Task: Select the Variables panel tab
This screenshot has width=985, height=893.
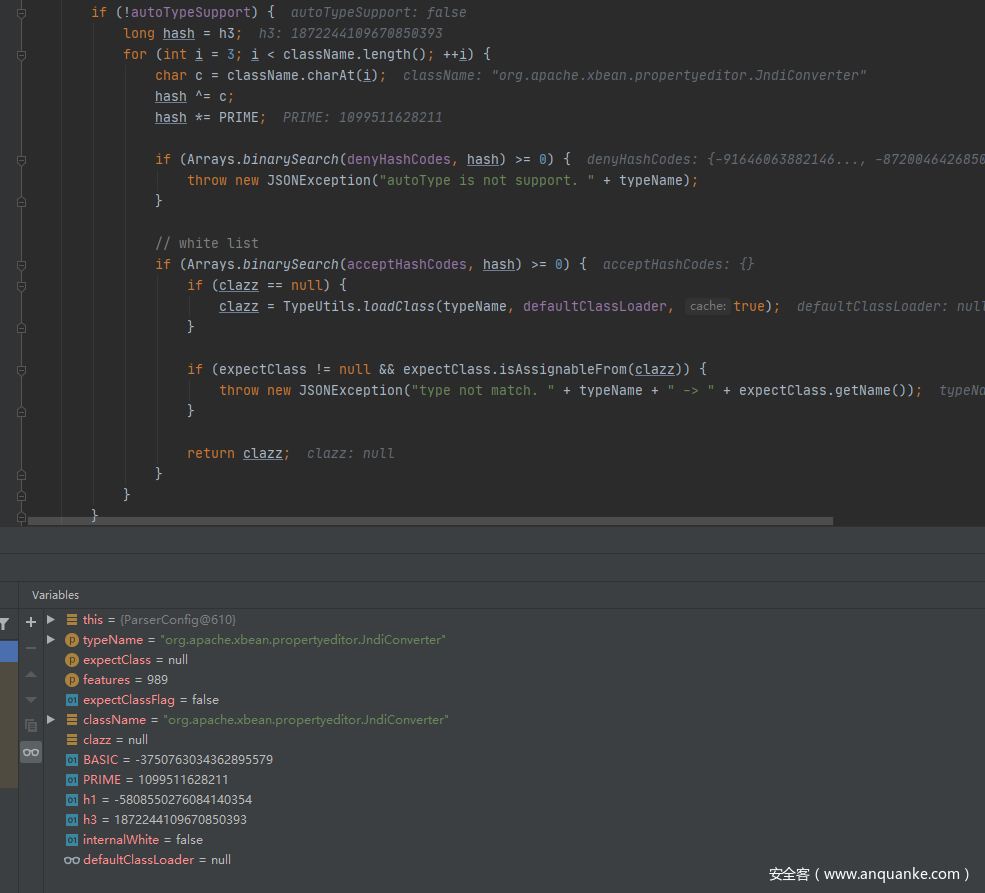Action: click(x=55, y=595)
